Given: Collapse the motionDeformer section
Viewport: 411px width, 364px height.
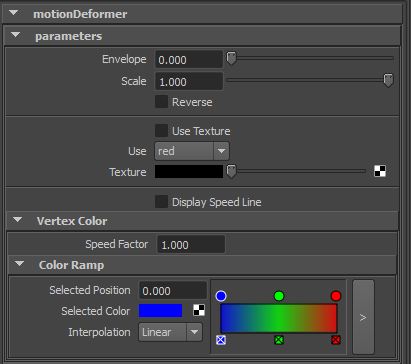Looking at the screenshot, I should coord(14,13).
